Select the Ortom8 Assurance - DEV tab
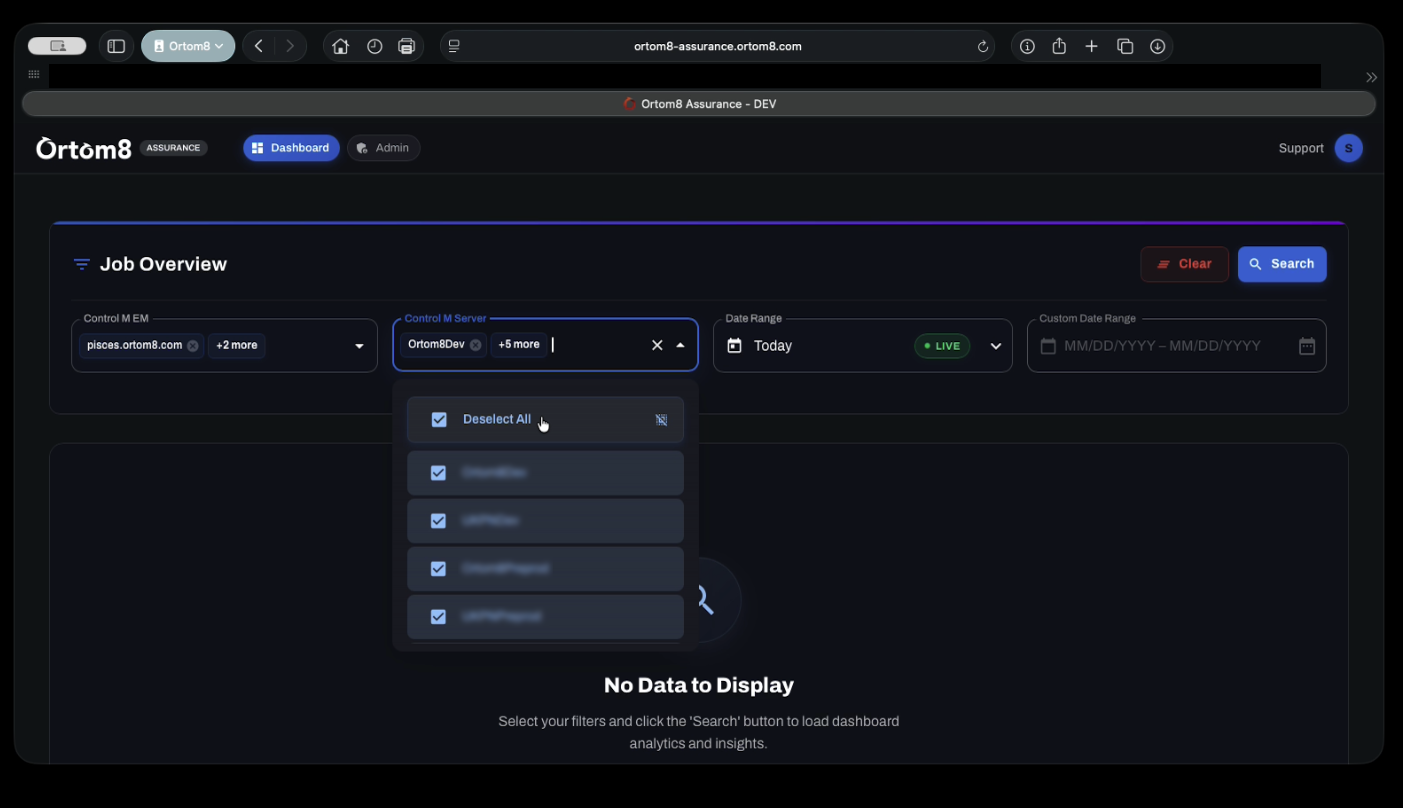Screen dimensions: 1403x808 point(699,104)
